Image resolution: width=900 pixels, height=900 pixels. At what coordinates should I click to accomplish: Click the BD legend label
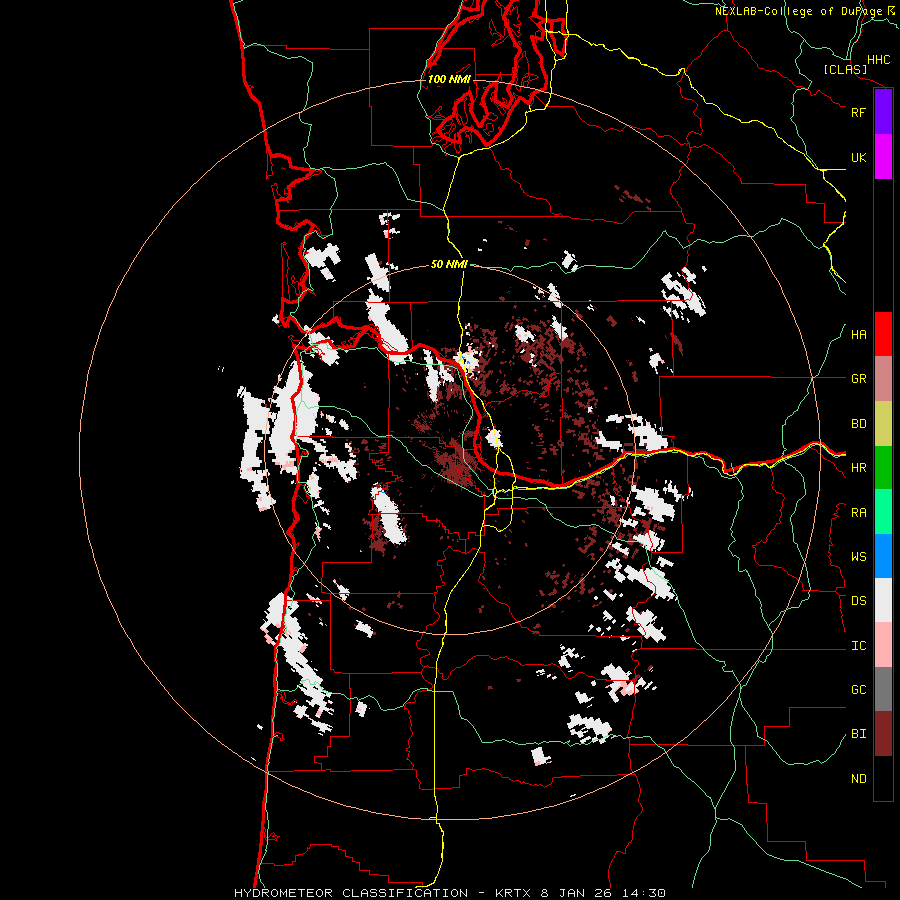pos(858,424)
